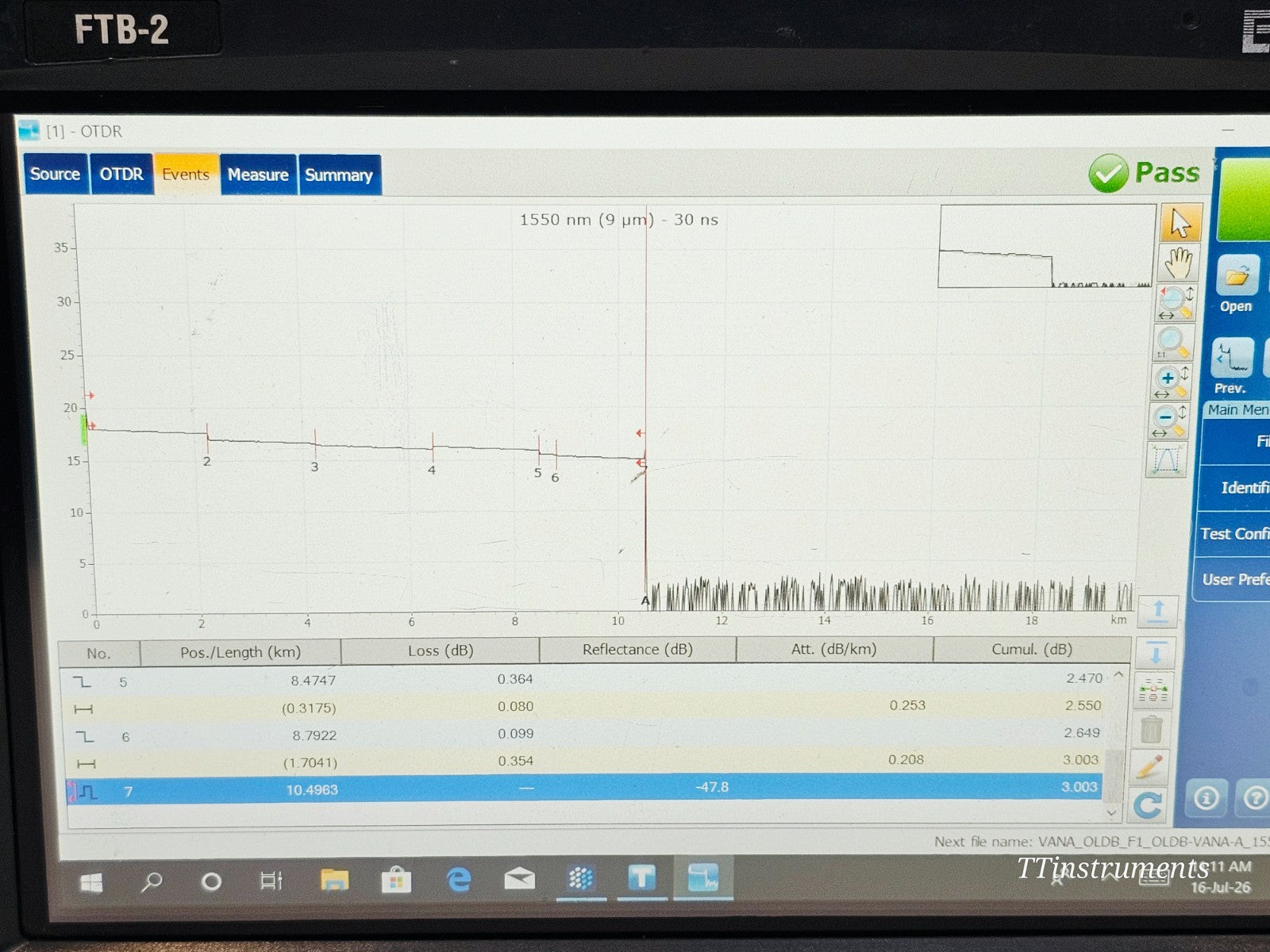Viewport: 1270px width, 952px height.
Task: Open the Measure tab
Action: [258, 175]
